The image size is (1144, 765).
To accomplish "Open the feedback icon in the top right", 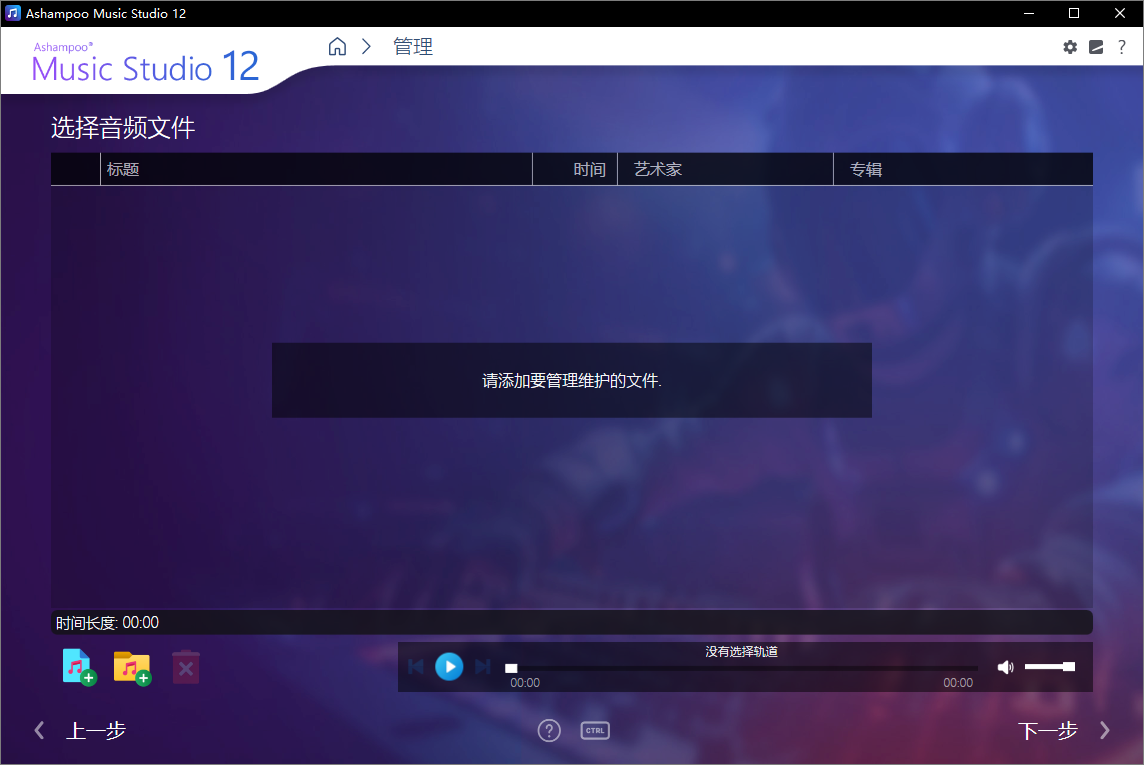I will (x=1096, y=47).
